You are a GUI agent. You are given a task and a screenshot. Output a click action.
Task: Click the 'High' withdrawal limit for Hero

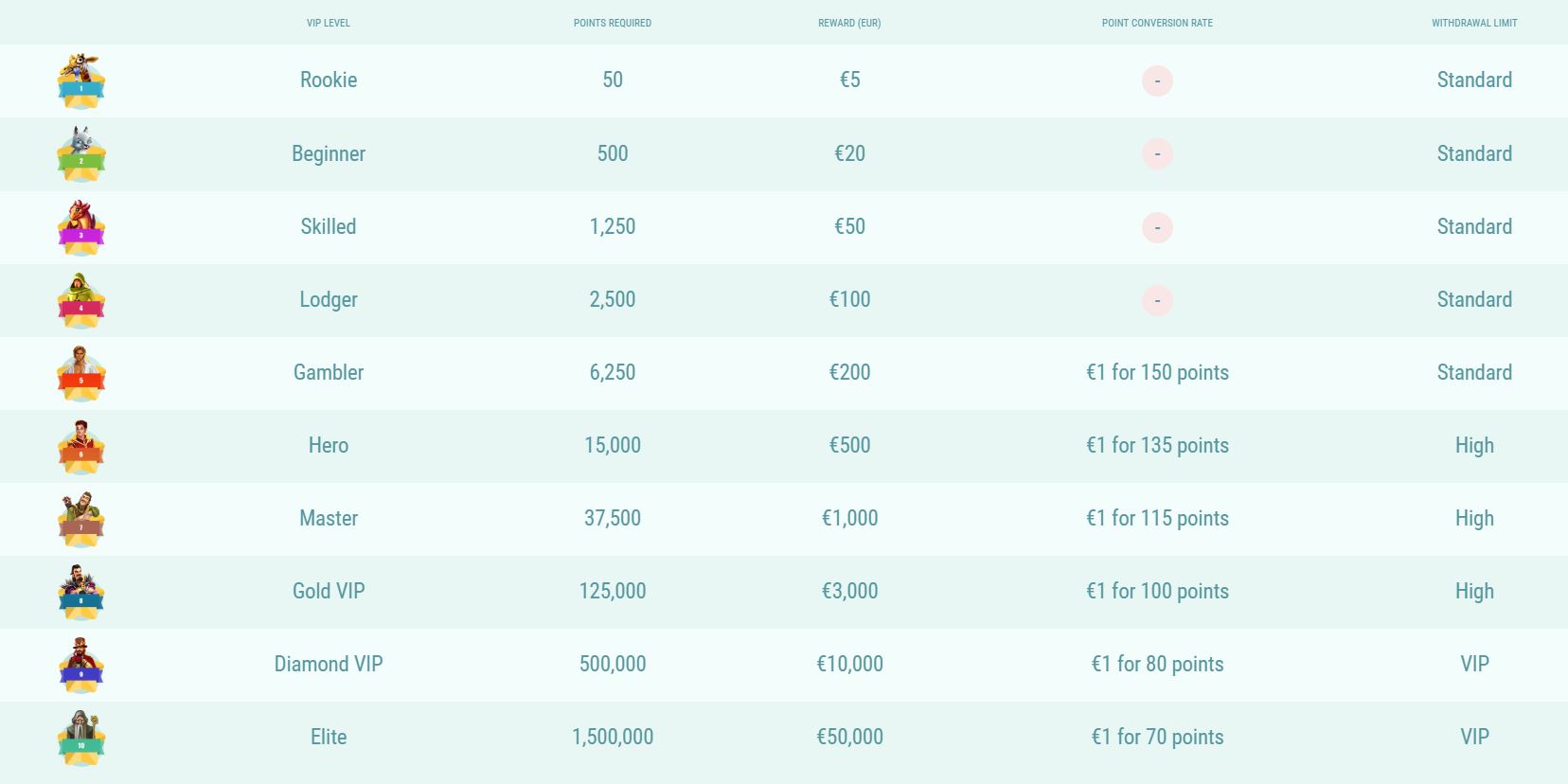tap(1474, 445)
